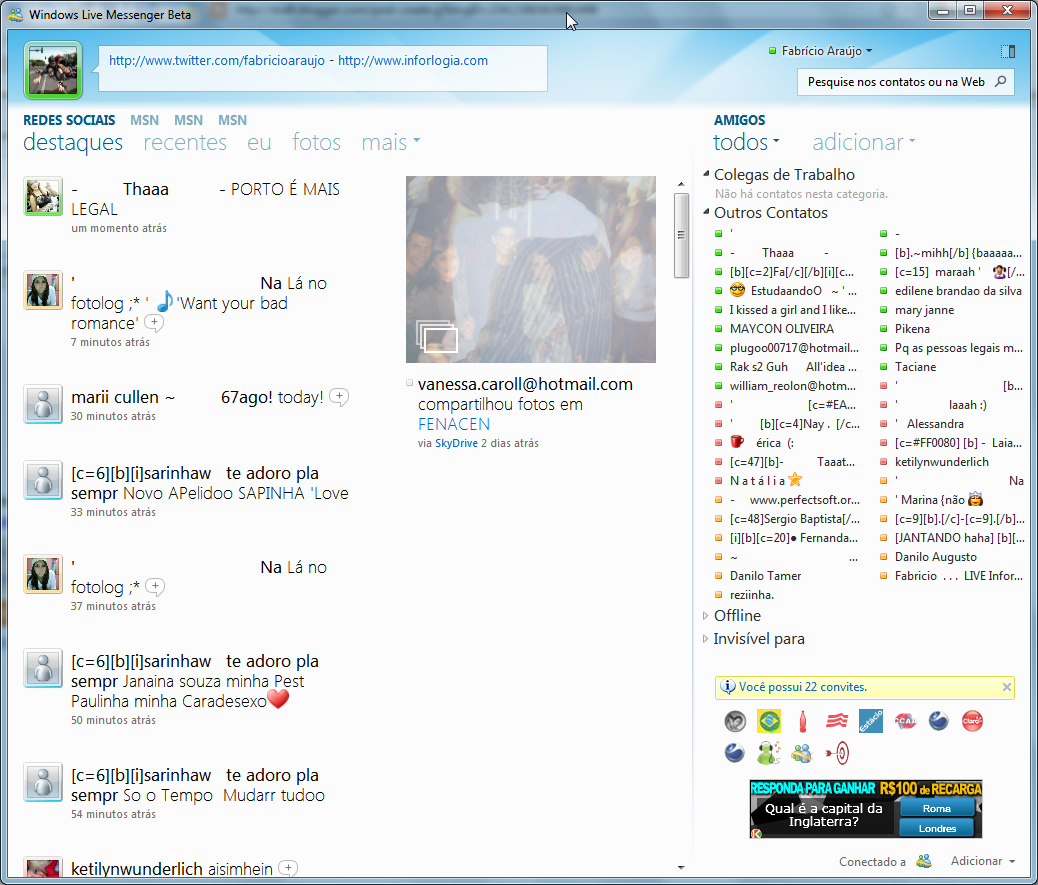This screenshot has width=1038, height=885.
Task: Open the shared FENACEN photo thumbnail
Action: pos(531,269)
